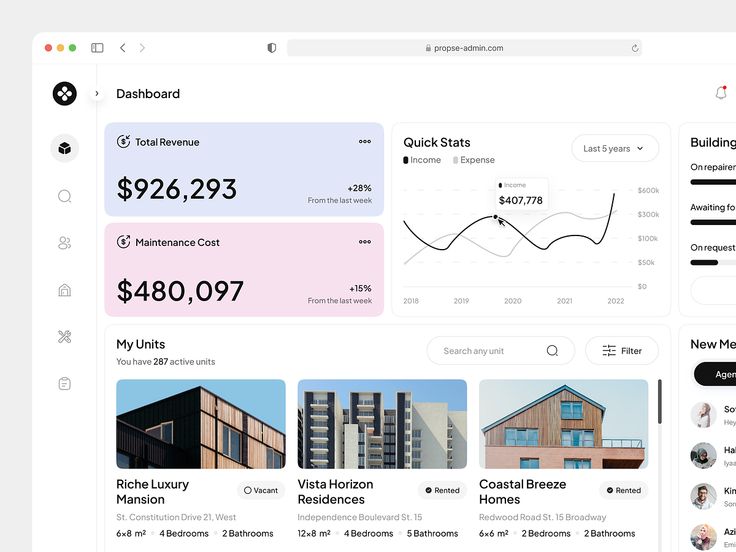Click the $407,778 tooltip value

[521, 200]
